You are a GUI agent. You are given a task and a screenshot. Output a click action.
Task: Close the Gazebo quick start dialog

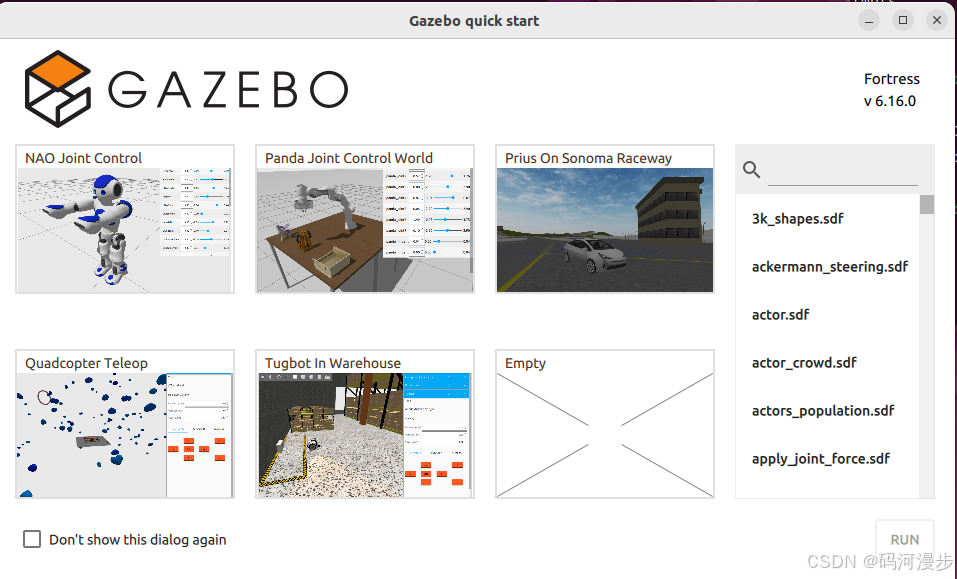coord(937,20)
